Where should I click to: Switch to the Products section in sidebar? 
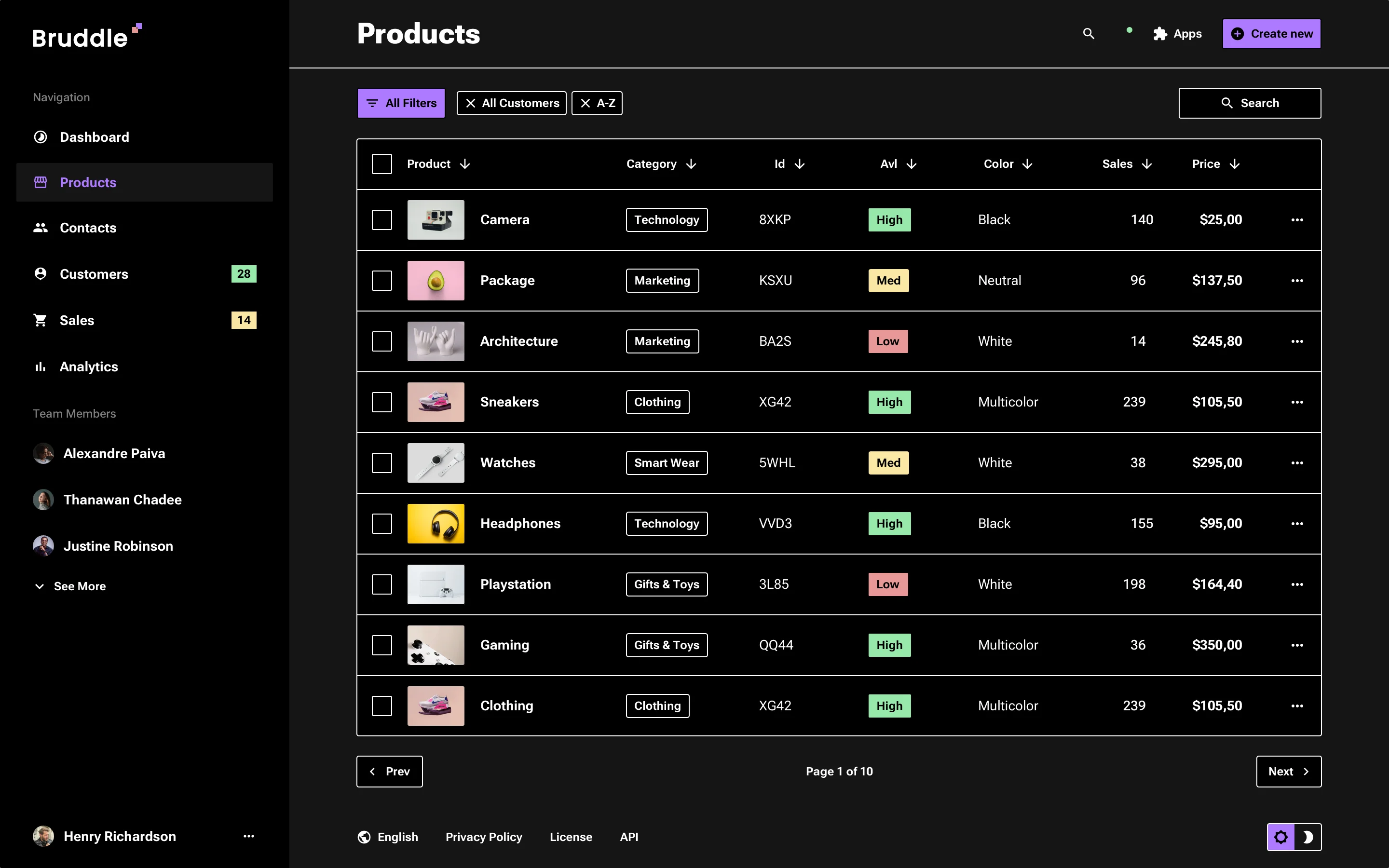(x=88, y=182)
